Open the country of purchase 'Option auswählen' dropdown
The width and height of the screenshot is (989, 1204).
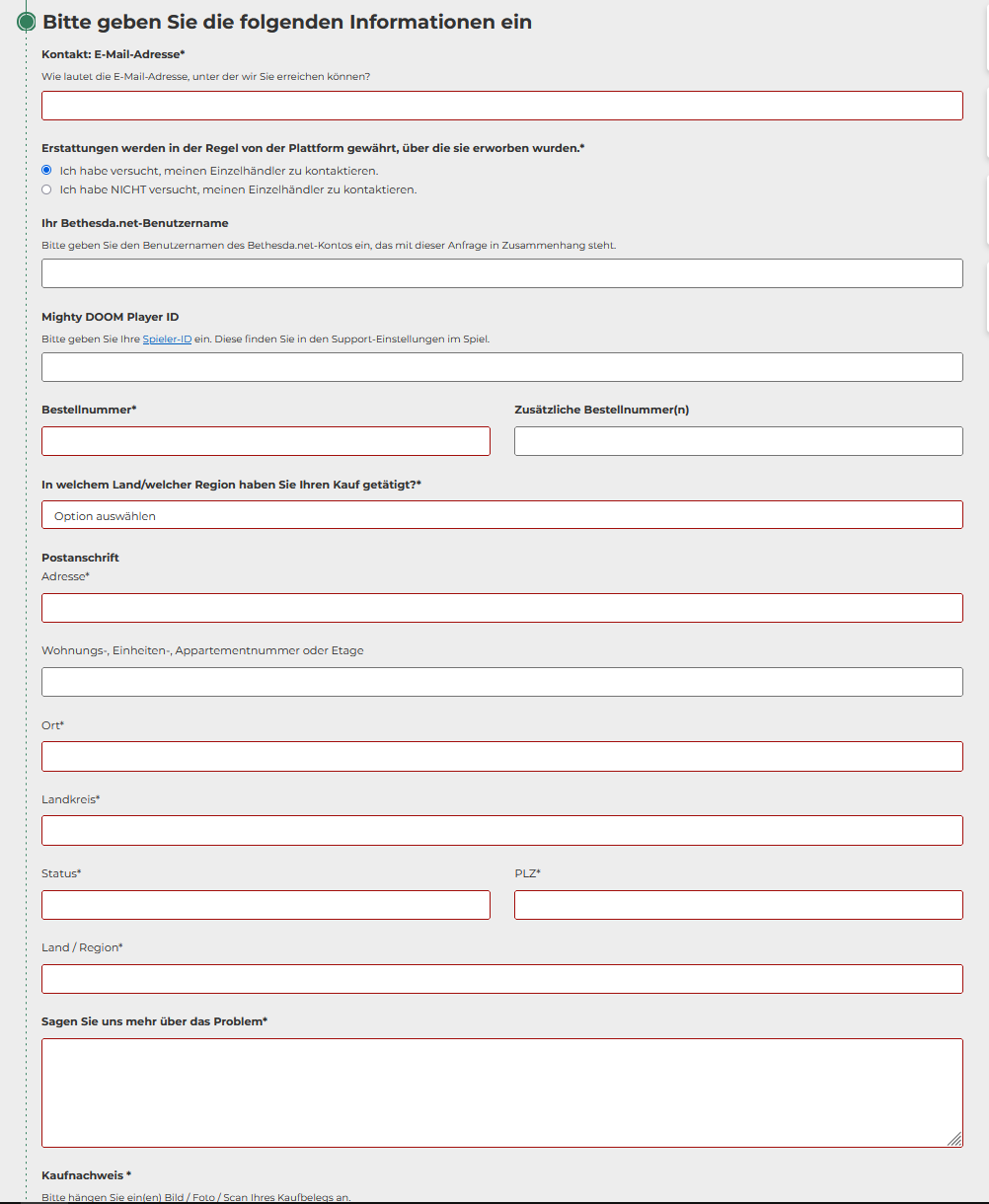pyautogui.click(x=502, y=514)
